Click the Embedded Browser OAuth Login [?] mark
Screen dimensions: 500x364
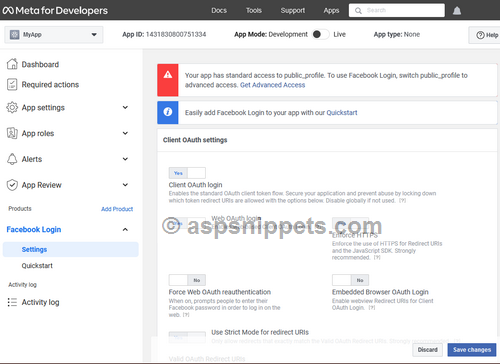click(371, 308)
